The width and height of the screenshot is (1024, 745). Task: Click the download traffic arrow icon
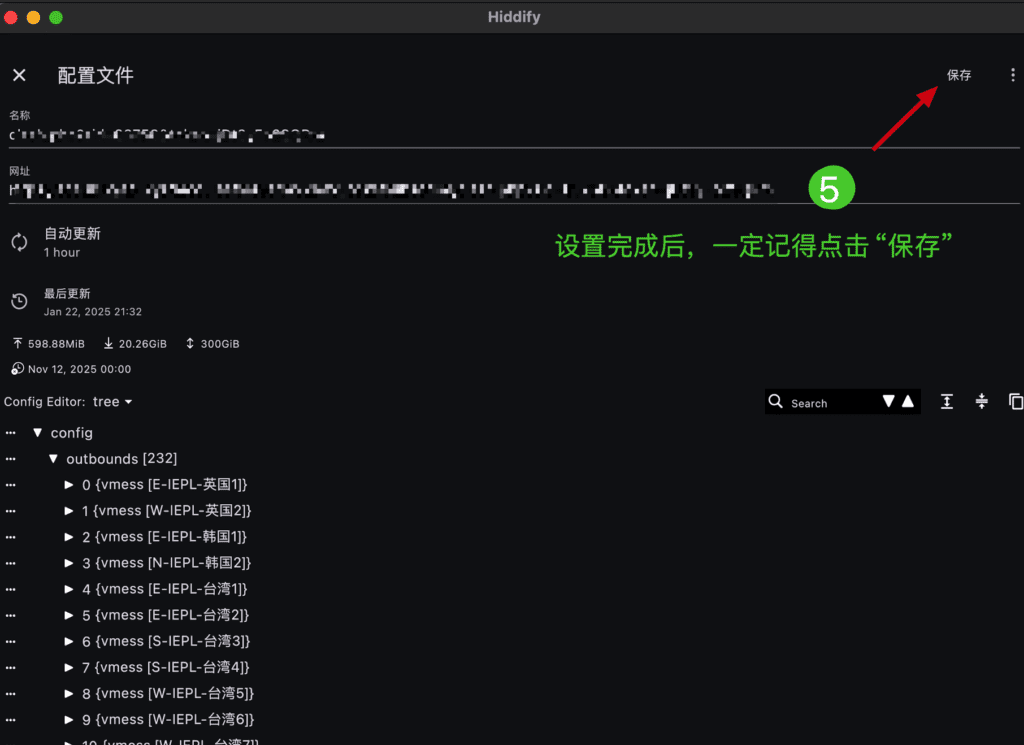pos(108,343)
